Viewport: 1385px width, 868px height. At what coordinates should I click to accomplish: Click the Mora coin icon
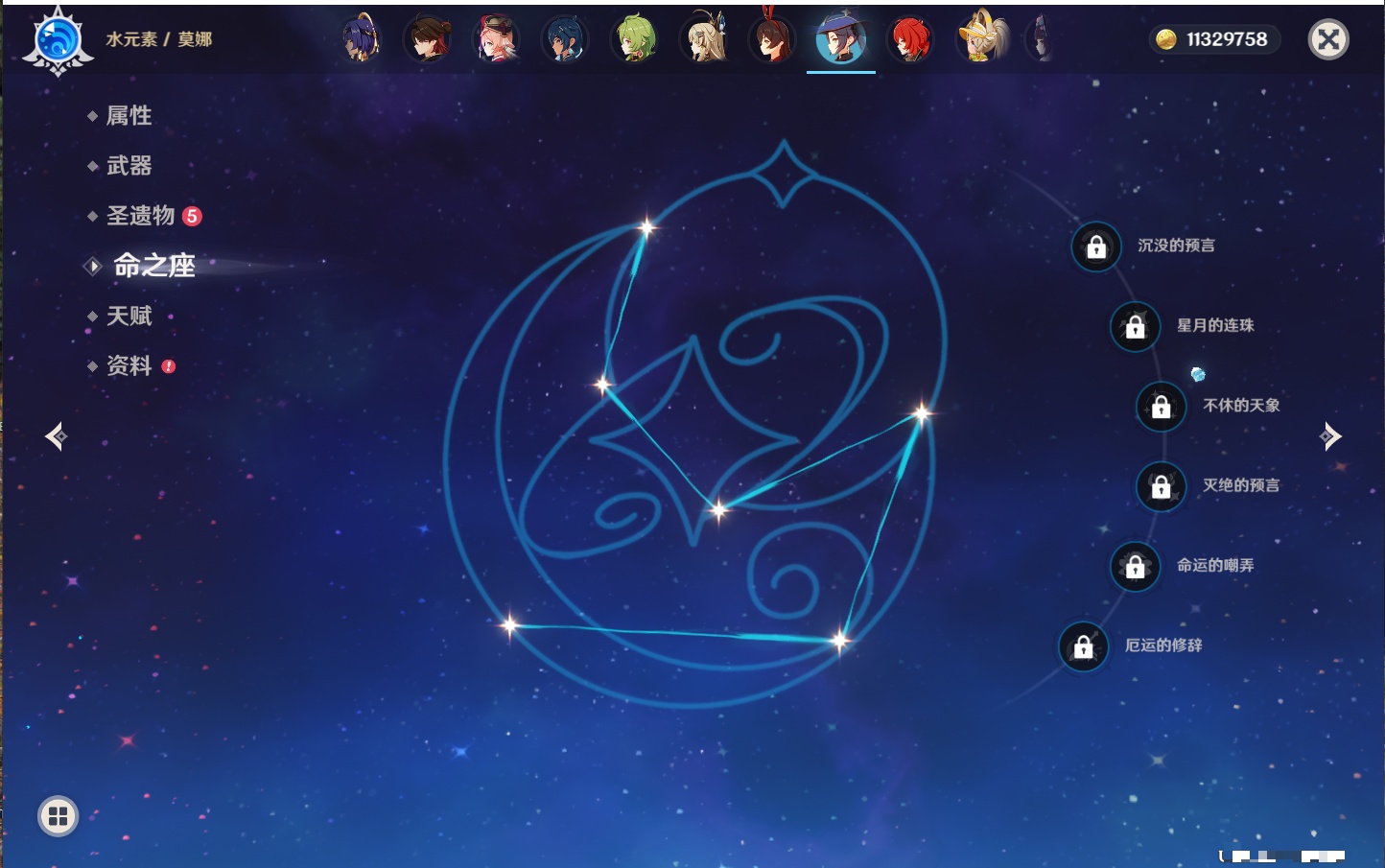coord(1166,39)
